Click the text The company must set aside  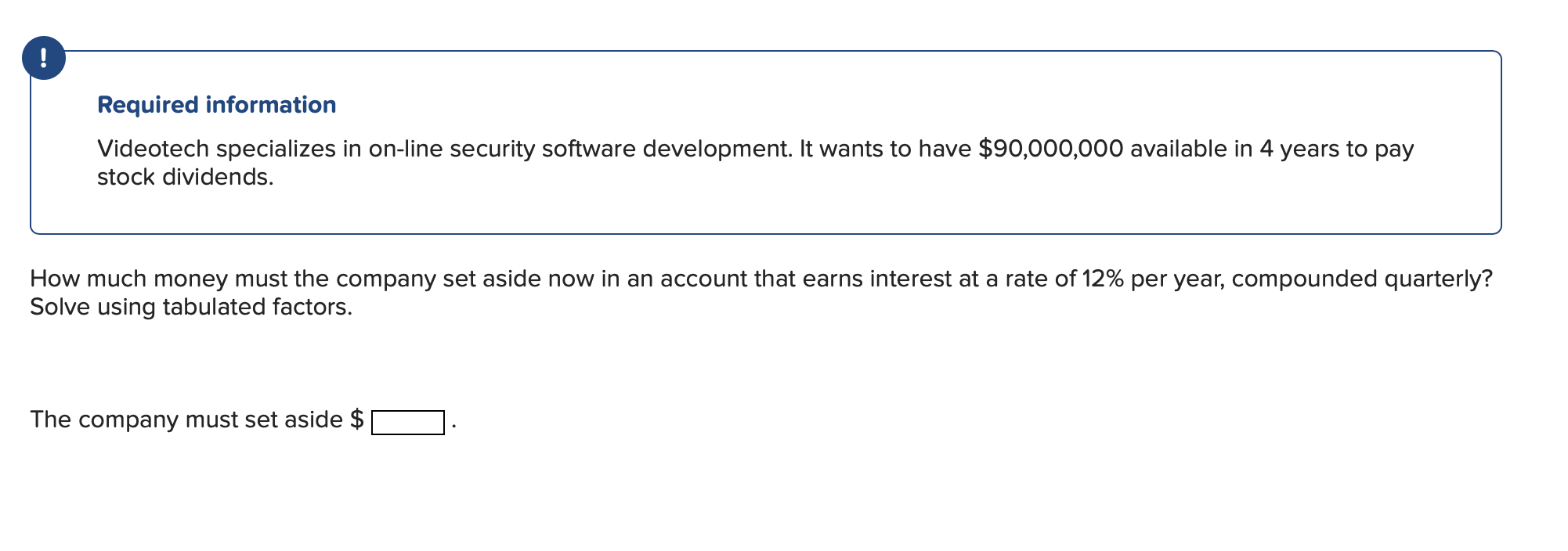click(184, 420)
